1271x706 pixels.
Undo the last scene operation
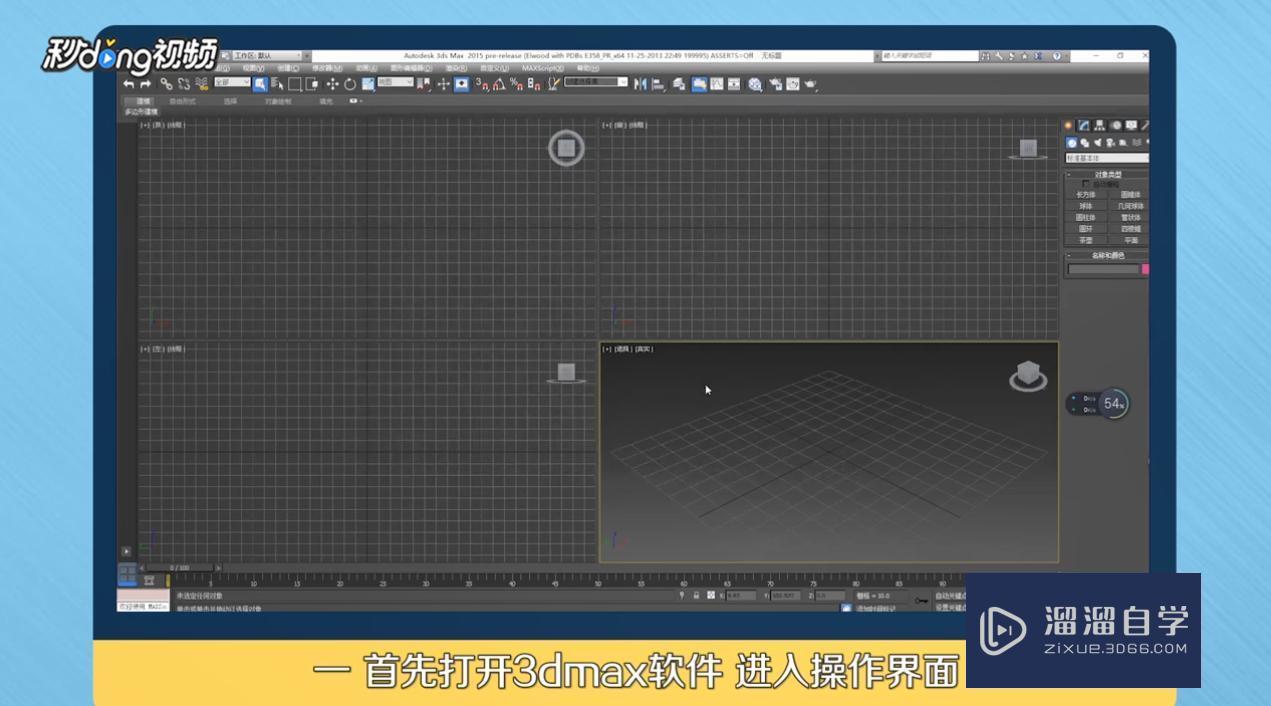(x=128, y=85)
